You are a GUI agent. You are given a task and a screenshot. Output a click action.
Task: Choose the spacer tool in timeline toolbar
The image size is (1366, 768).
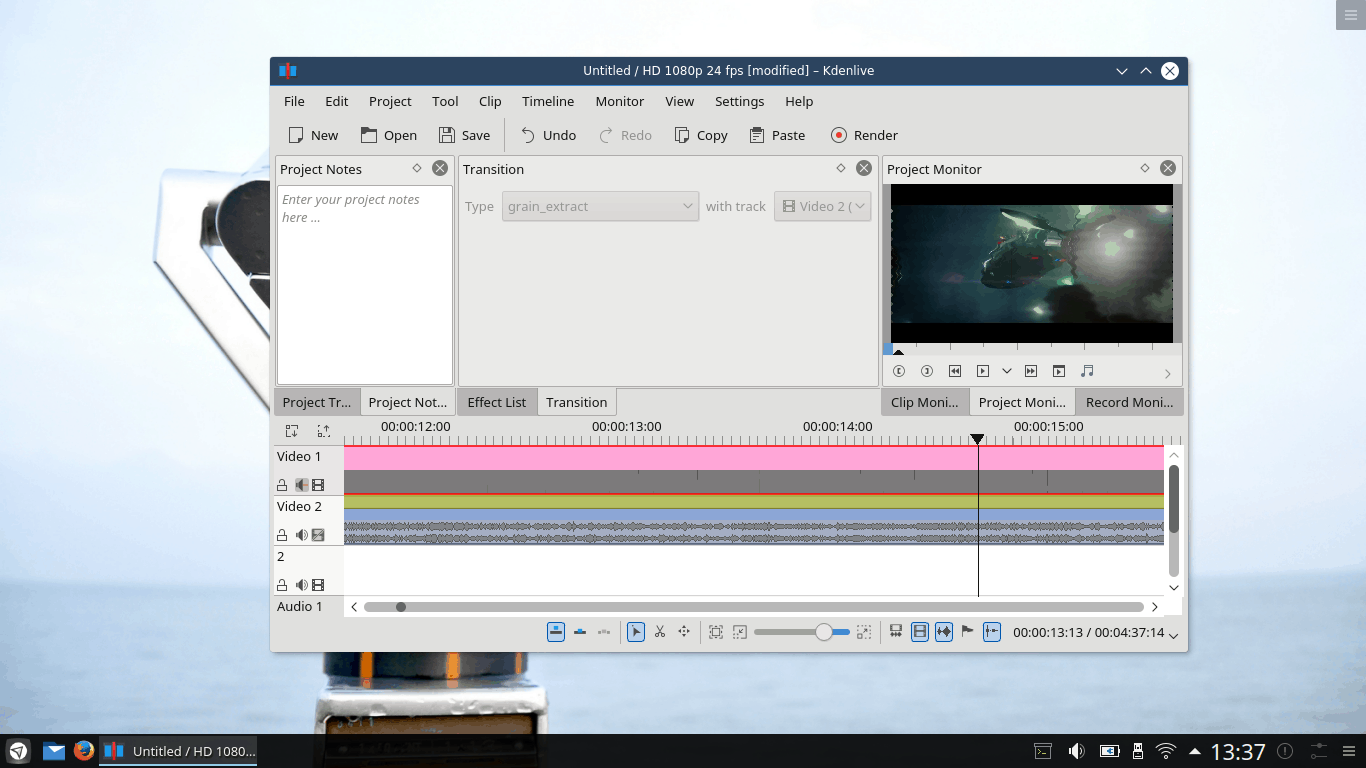(x=684, y=632)
